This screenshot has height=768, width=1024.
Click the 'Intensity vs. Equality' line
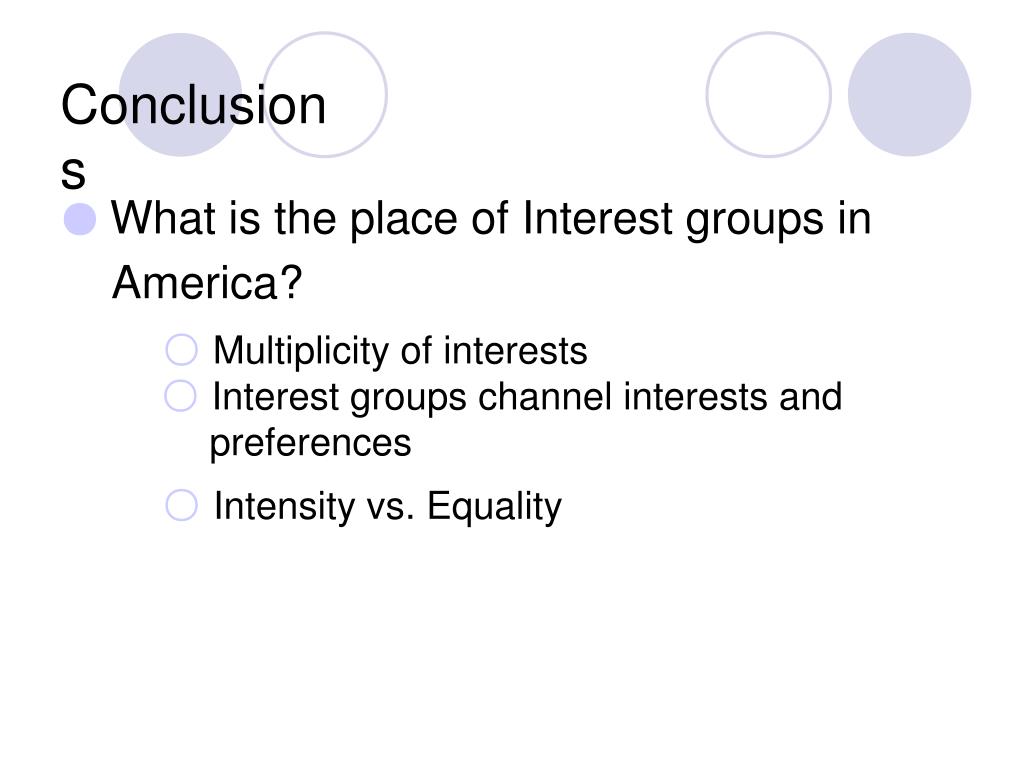click(x=388, y=506)
